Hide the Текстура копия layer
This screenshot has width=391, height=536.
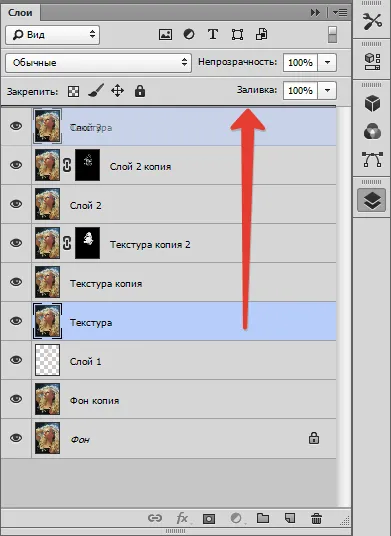pyautogui.click(x=16, y=282)
